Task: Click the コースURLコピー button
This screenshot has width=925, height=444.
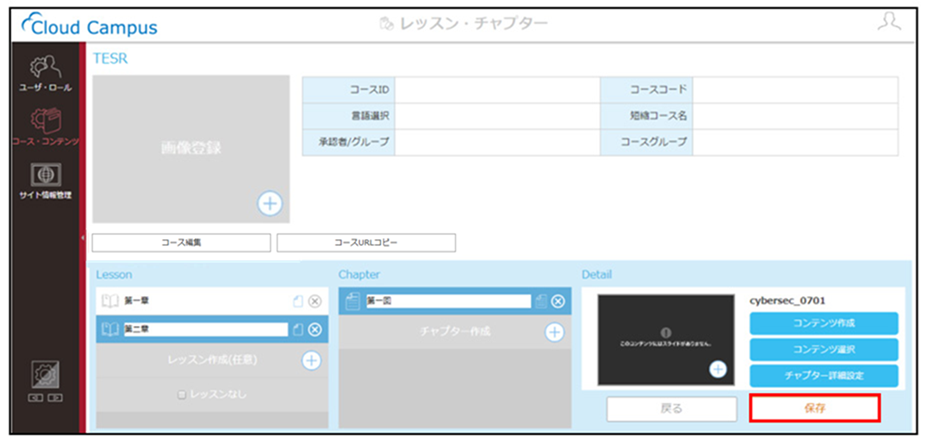Action: pos(366,242)
